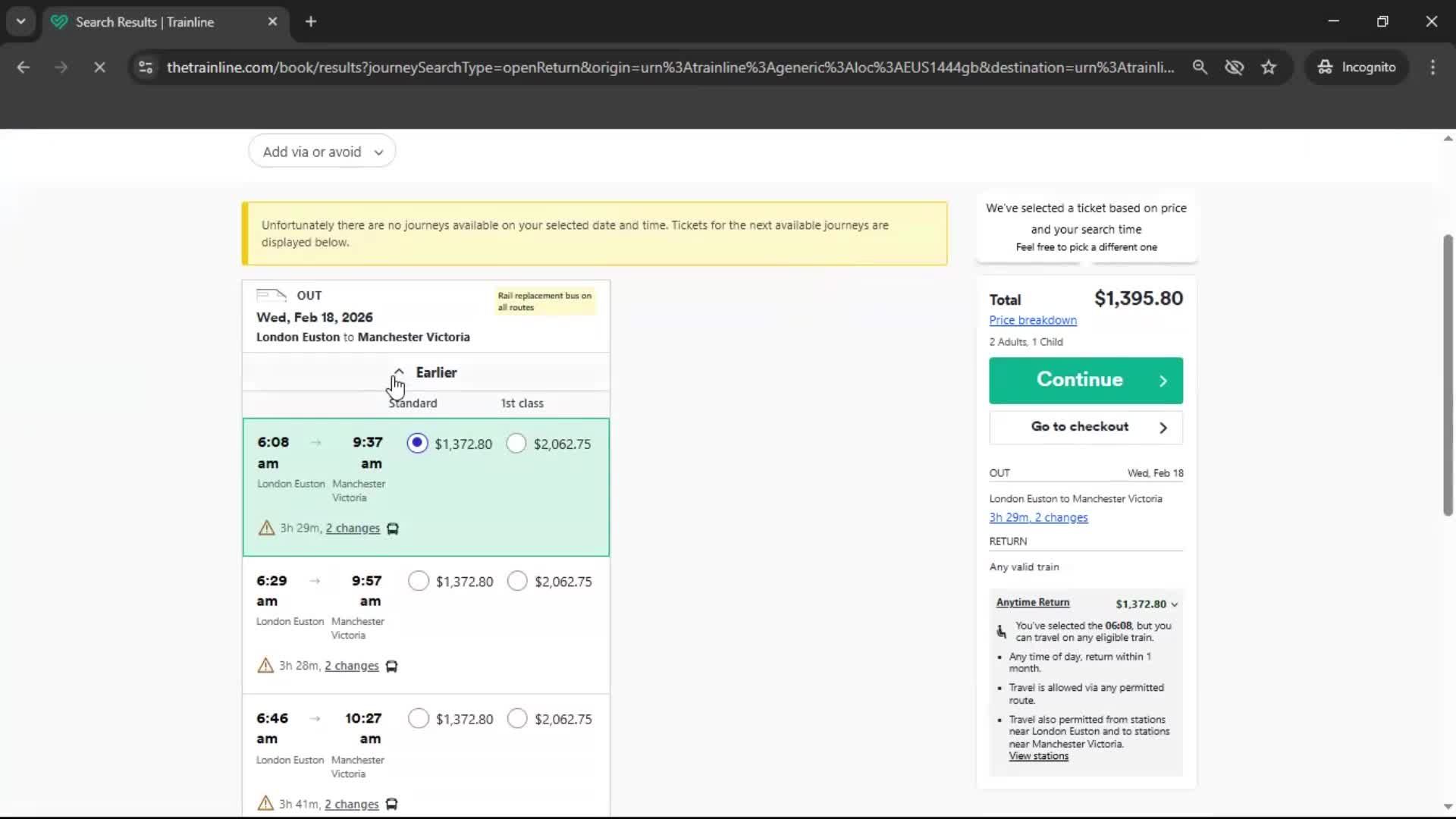Click the bus icon on the 6:08 am journey
Screen dimensions: 1456x819
393,529
